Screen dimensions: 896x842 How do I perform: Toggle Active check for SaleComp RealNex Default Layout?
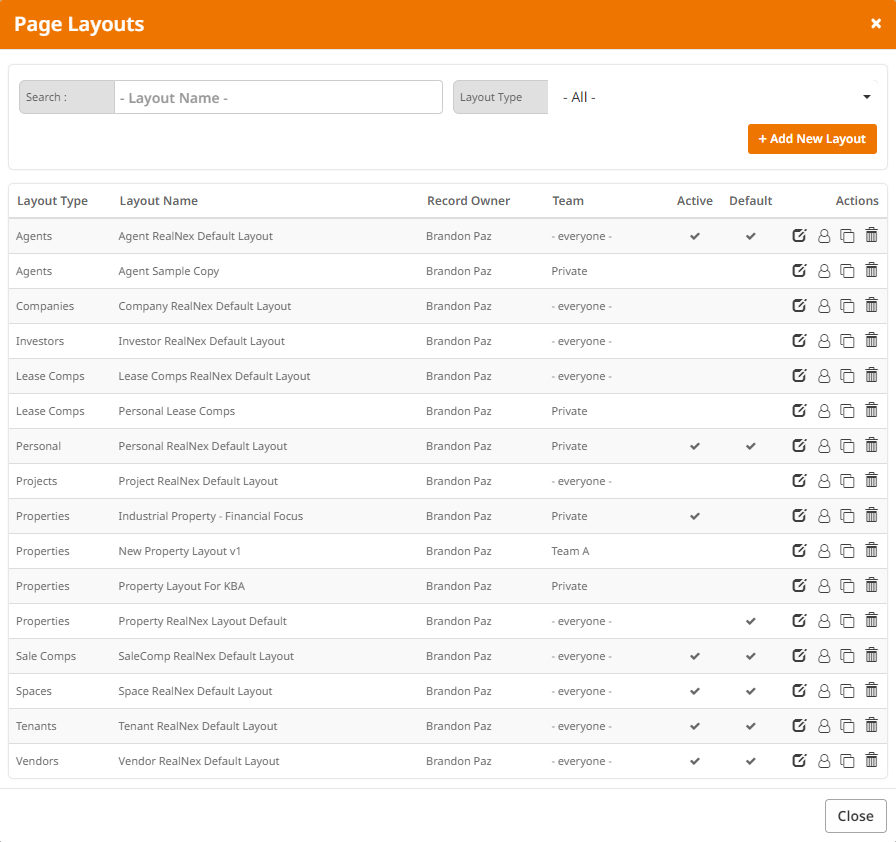click(695, 656)
